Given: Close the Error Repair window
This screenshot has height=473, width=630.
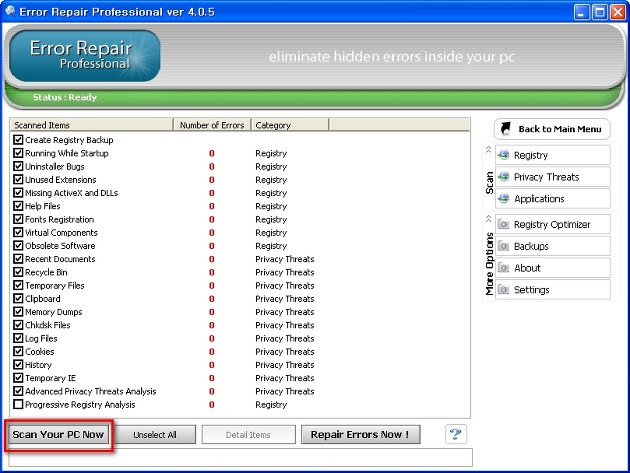Looking at the screenshot, I should pyautogui.click(x=618, y=12).
